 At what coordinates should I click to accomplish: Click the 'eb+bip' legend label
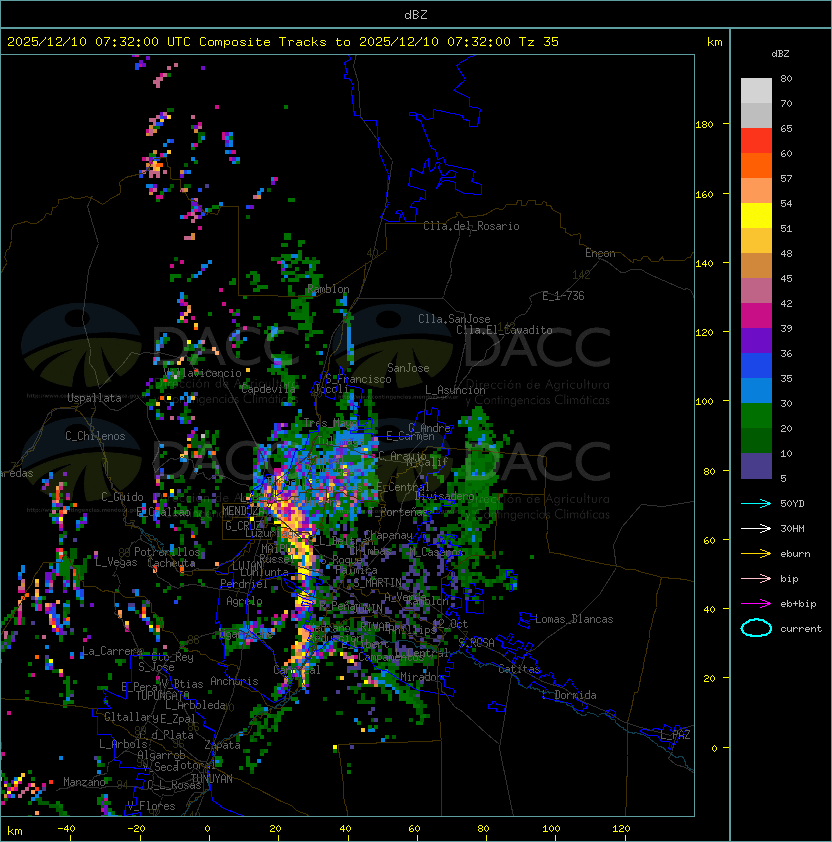(798, 604)
